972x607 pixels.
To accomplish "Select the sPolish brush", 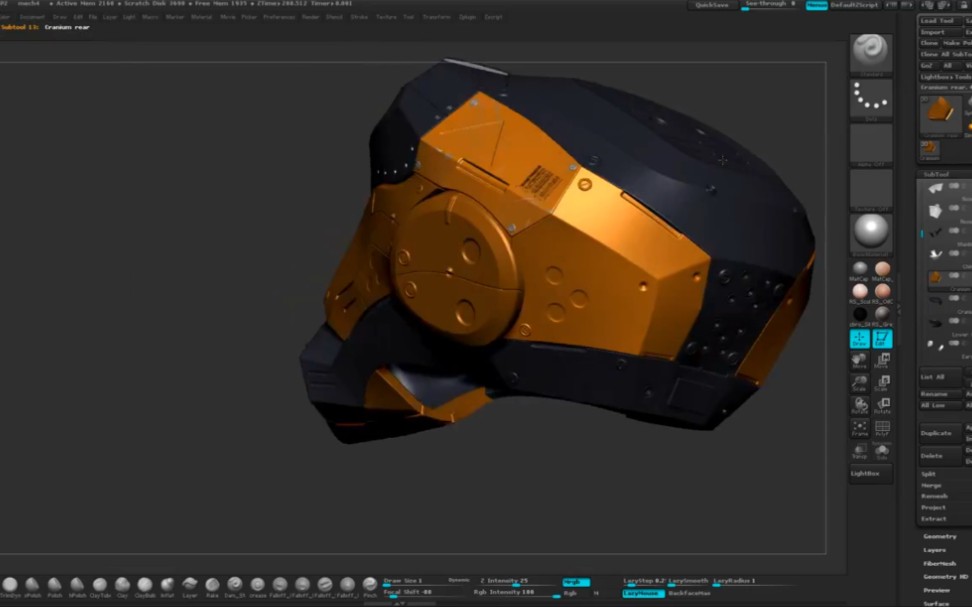I will pyautogui.click(x=32, y=586).
